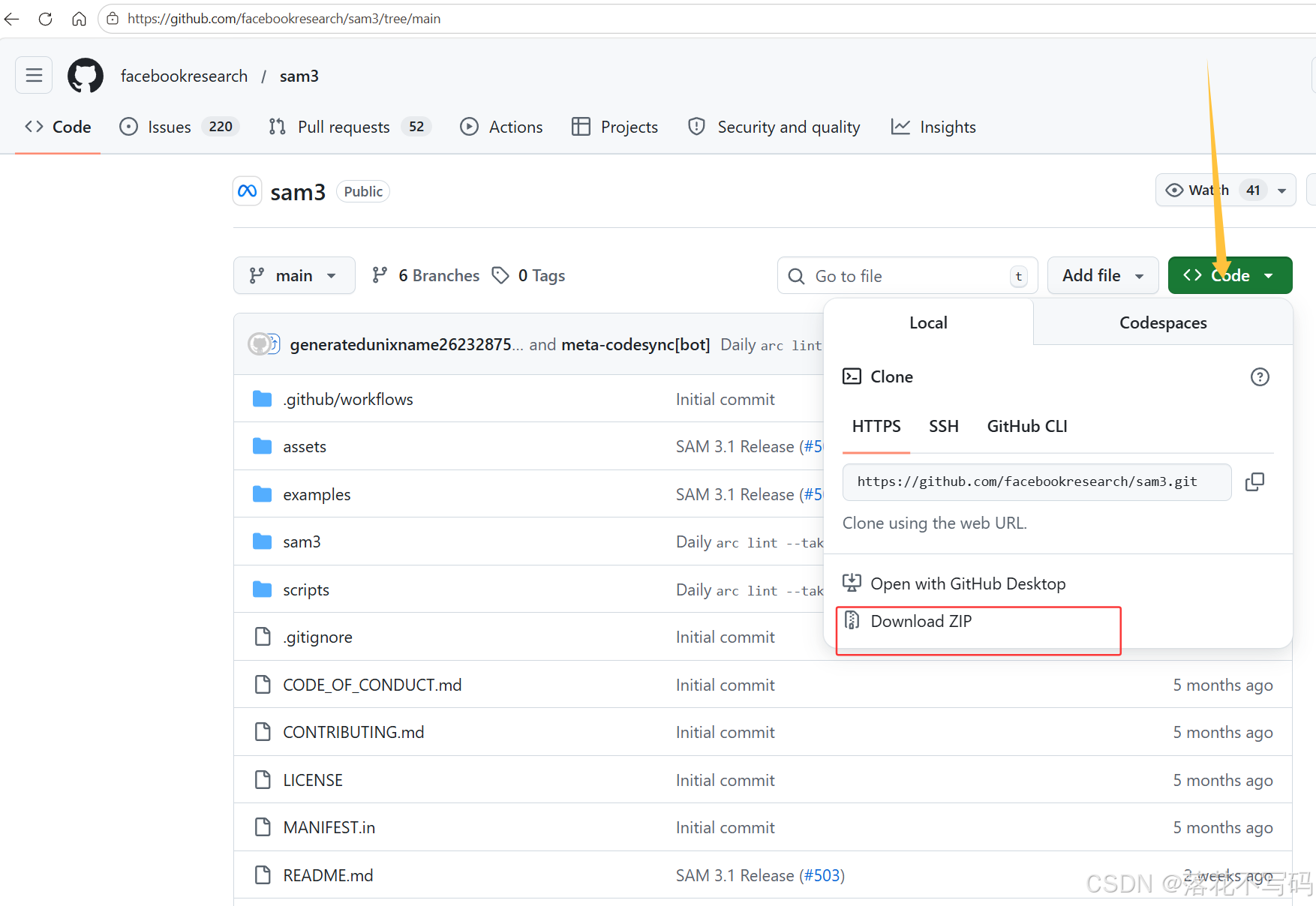Select the Local tab in clone panel
The width and height of the screenshot is (1316, 906).
pos(928,322)
